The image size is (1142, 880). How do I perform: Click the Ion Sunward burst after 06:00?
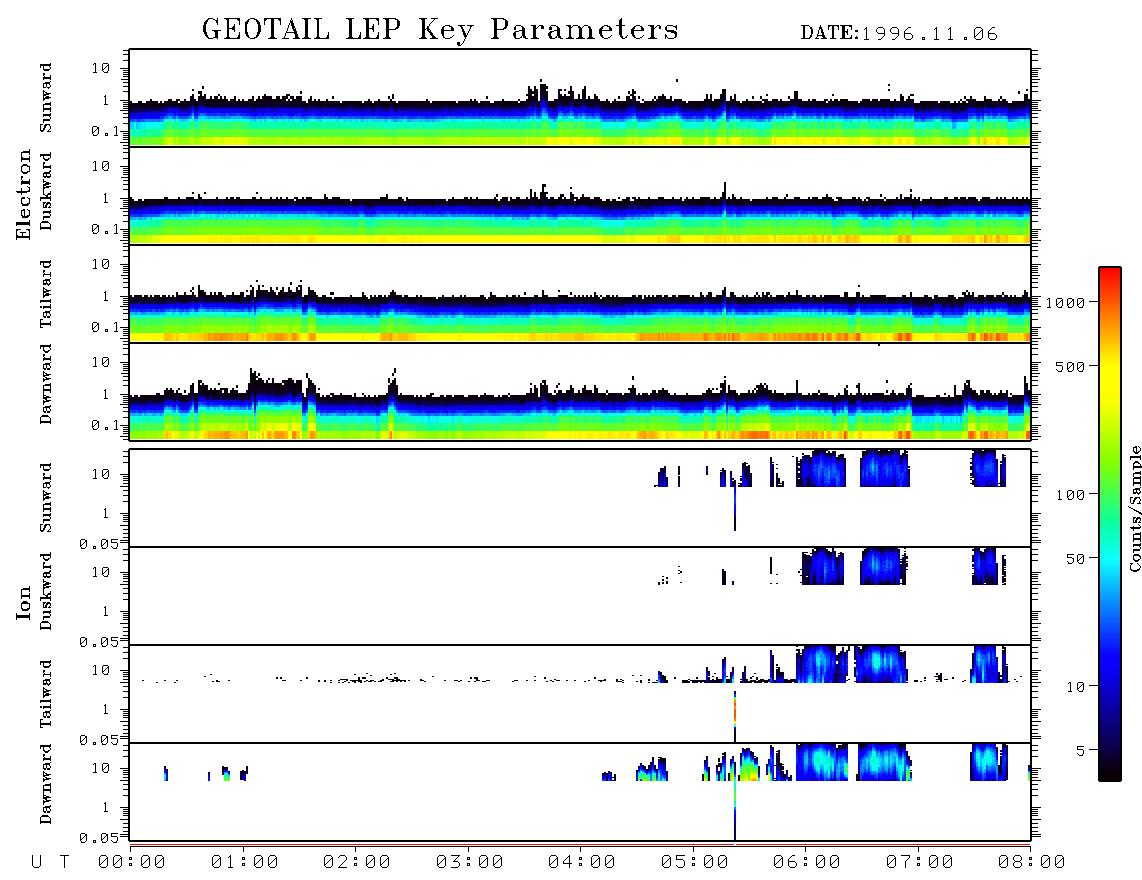click(821, 468)
